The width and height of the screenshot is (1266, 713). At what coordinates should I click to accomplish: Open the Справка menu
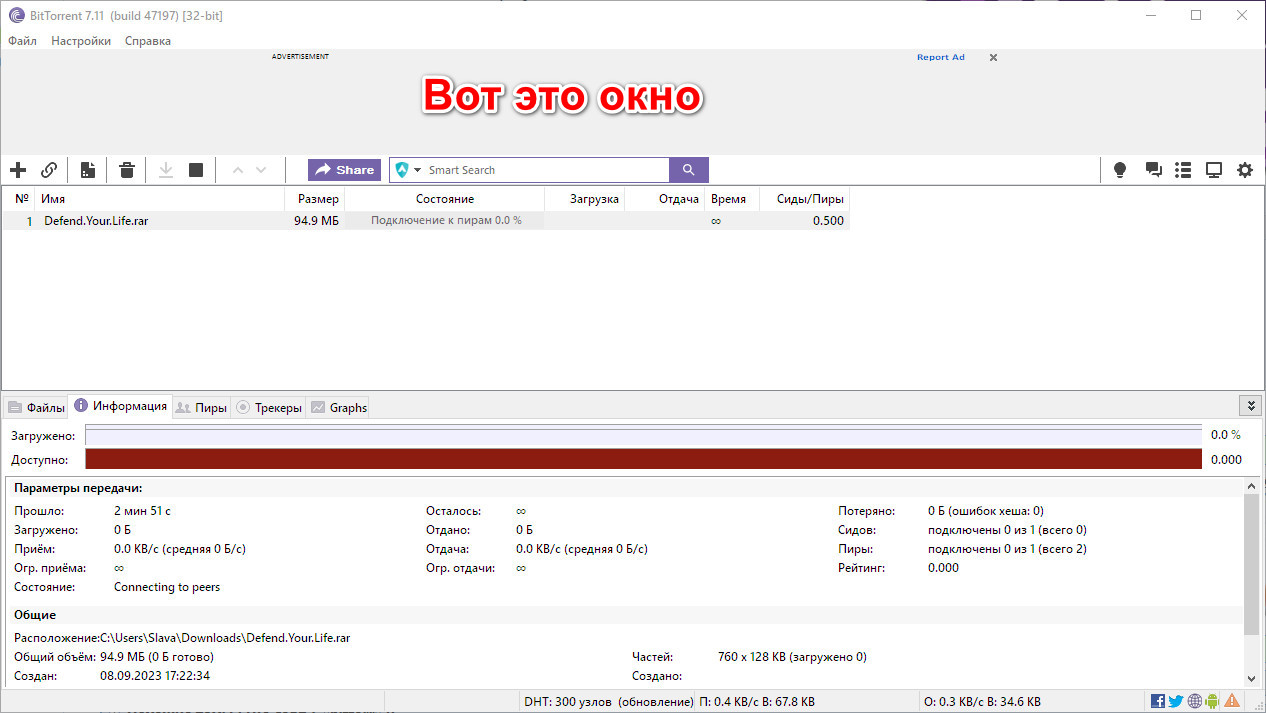coord(148,41)
